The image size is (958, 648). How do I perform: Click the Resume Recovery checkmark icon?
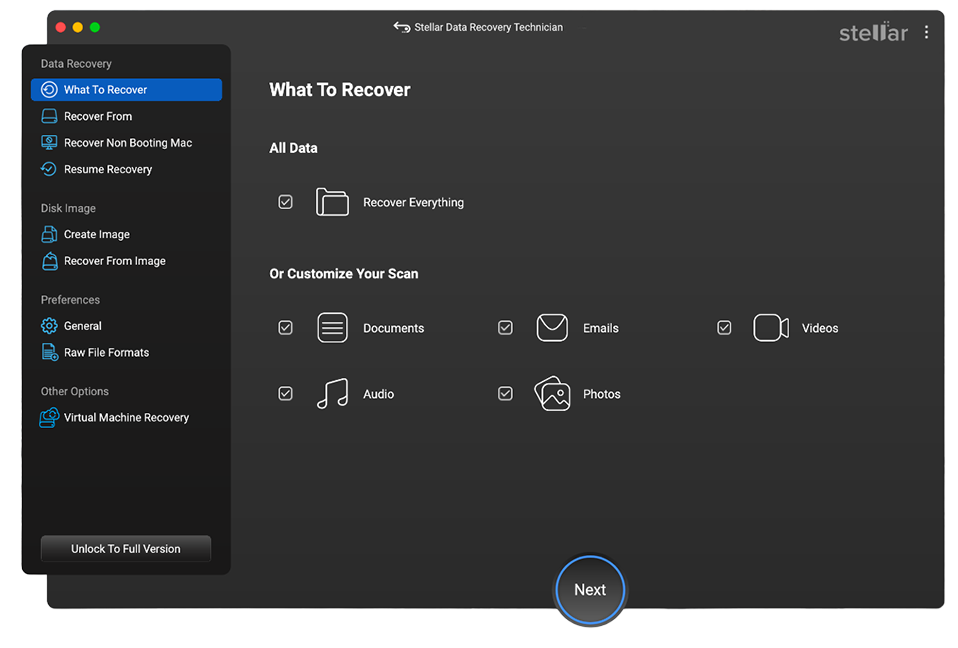[x=49, y=169]
